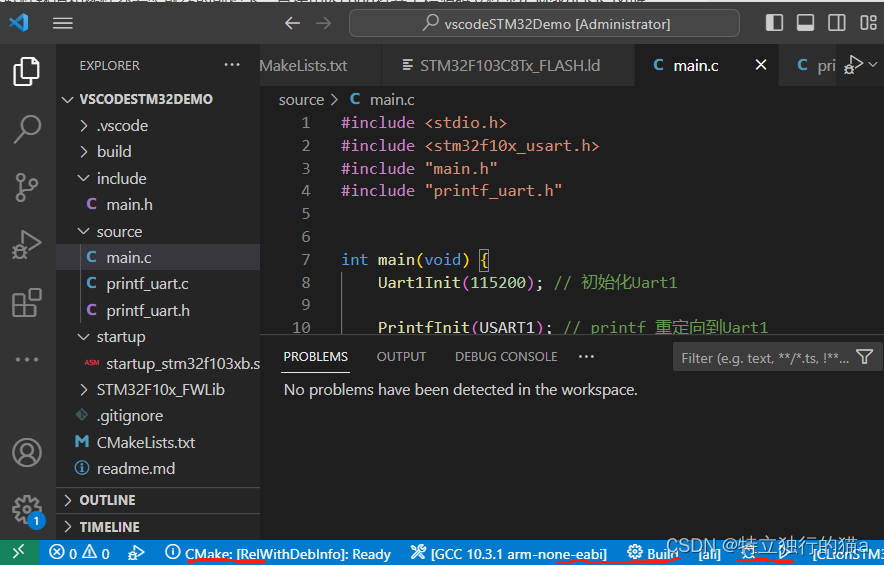Screen dimensions: 884x565
Task: Click line number 7 in the gutter
Action: click(306, 259)
